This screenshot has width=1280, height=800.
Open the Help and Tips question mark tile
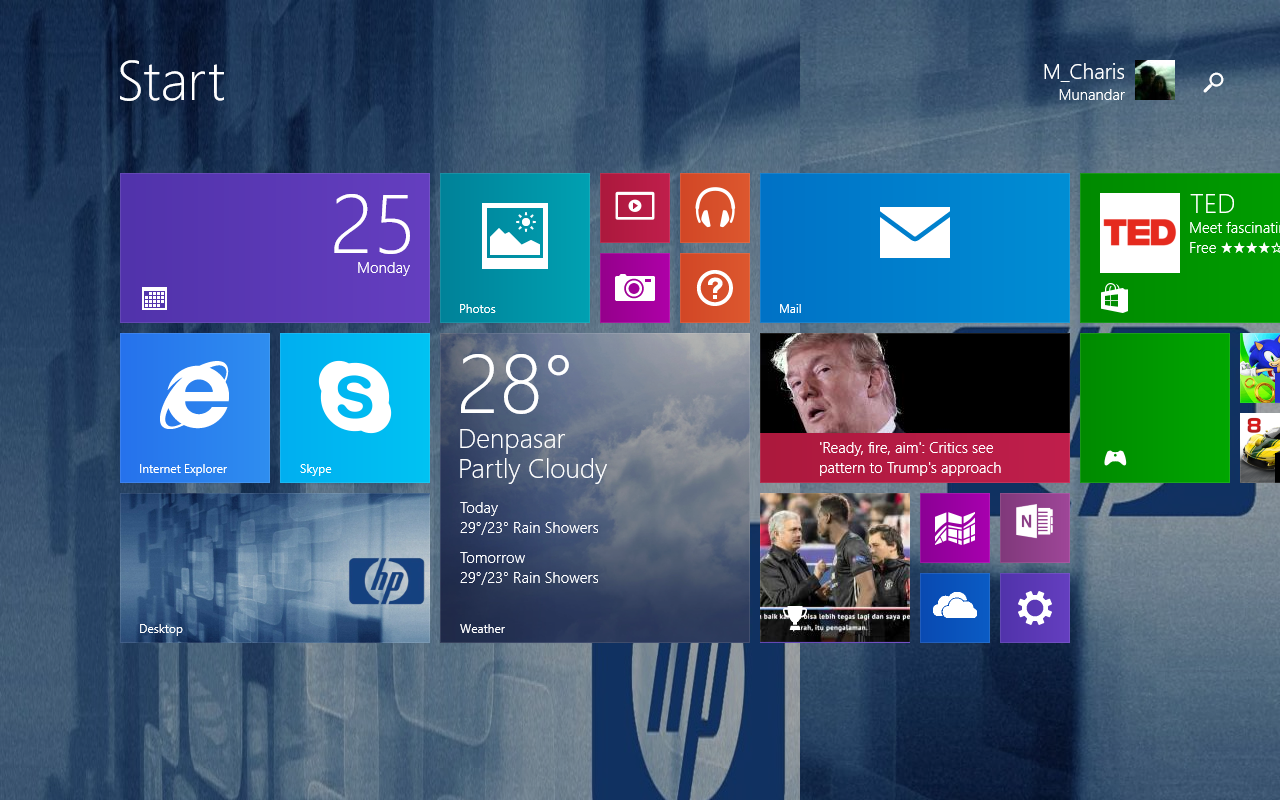click(715, 288)
